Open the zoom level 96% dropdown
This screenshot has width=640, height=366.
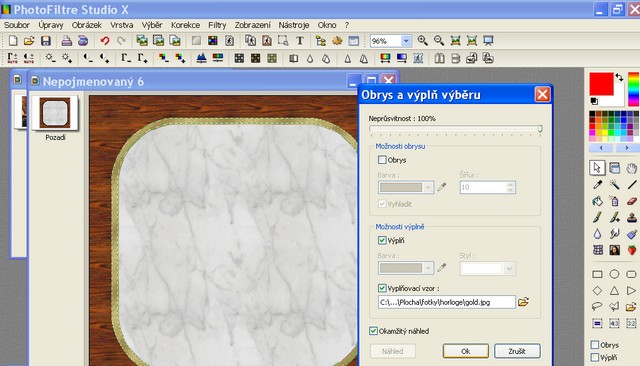click(406, 41)
